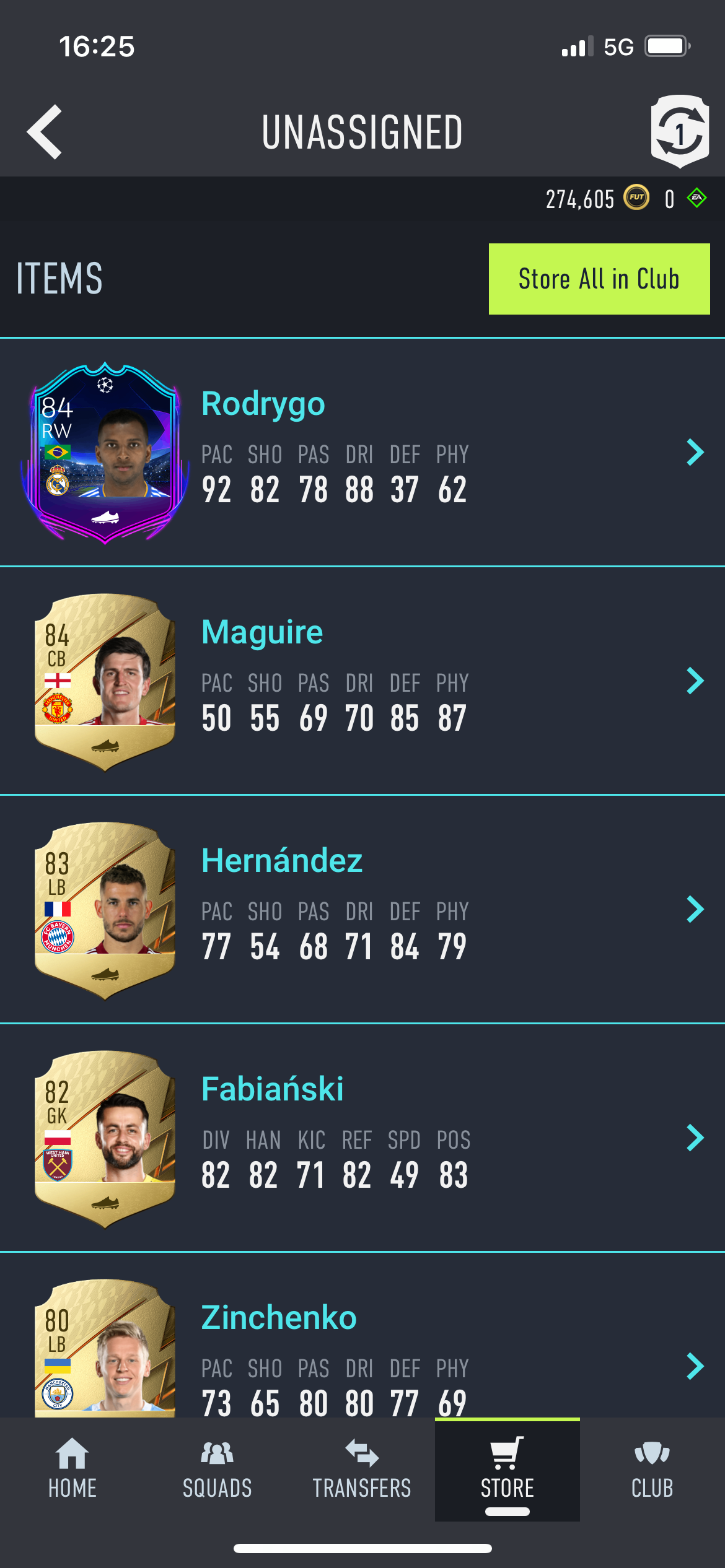Tap the Hernández player name

point(282,860)
